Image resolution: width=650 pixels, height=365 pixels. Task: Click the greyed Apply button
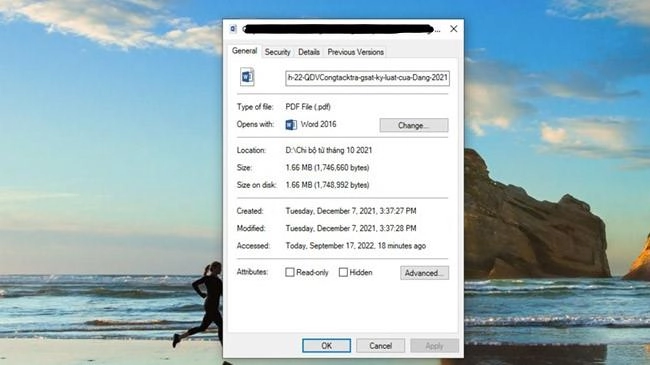pos(434,346)
